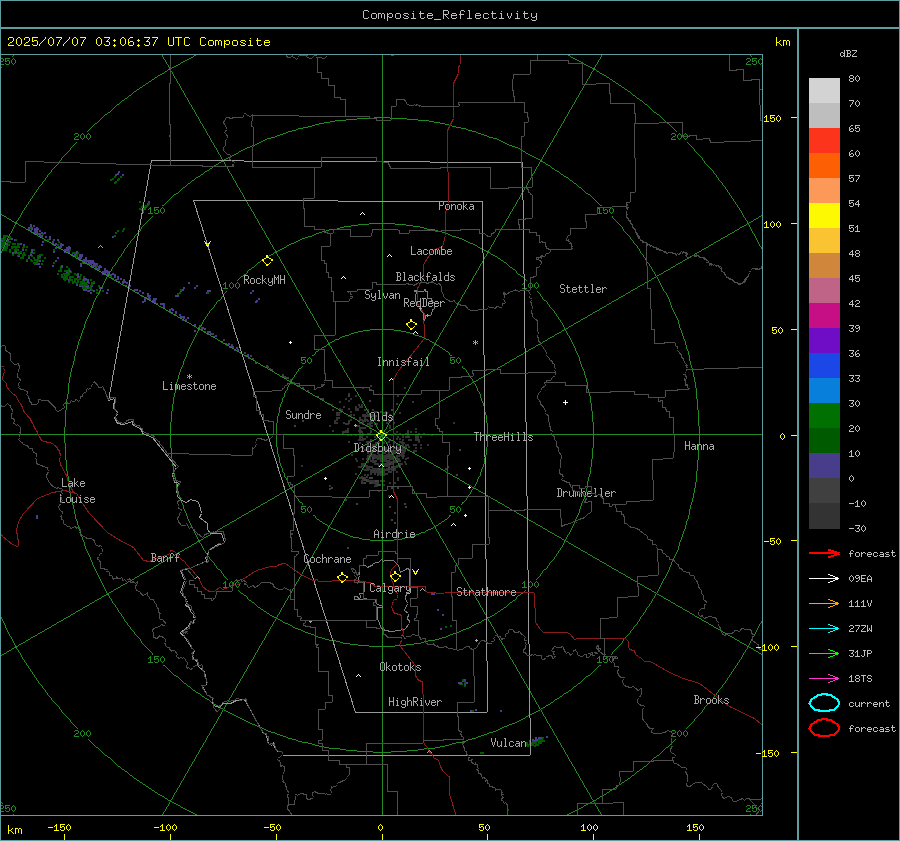Click the purple radar echo near Vulcan
Screen dimensions: 900x841
click(x=537, y=741)
